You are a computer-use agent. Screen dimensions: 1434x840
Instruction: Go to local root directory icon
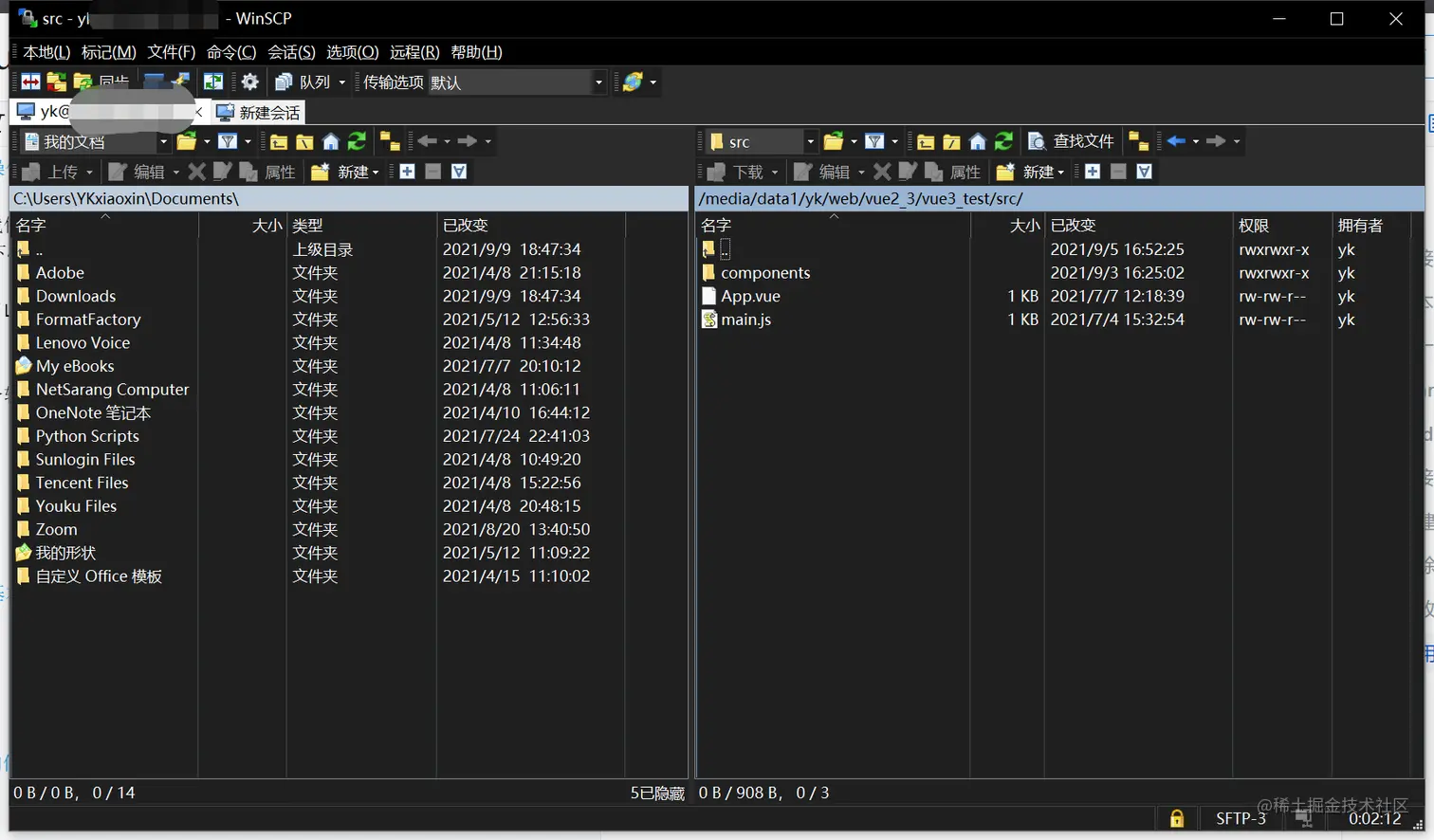click(x=304, y=141)
